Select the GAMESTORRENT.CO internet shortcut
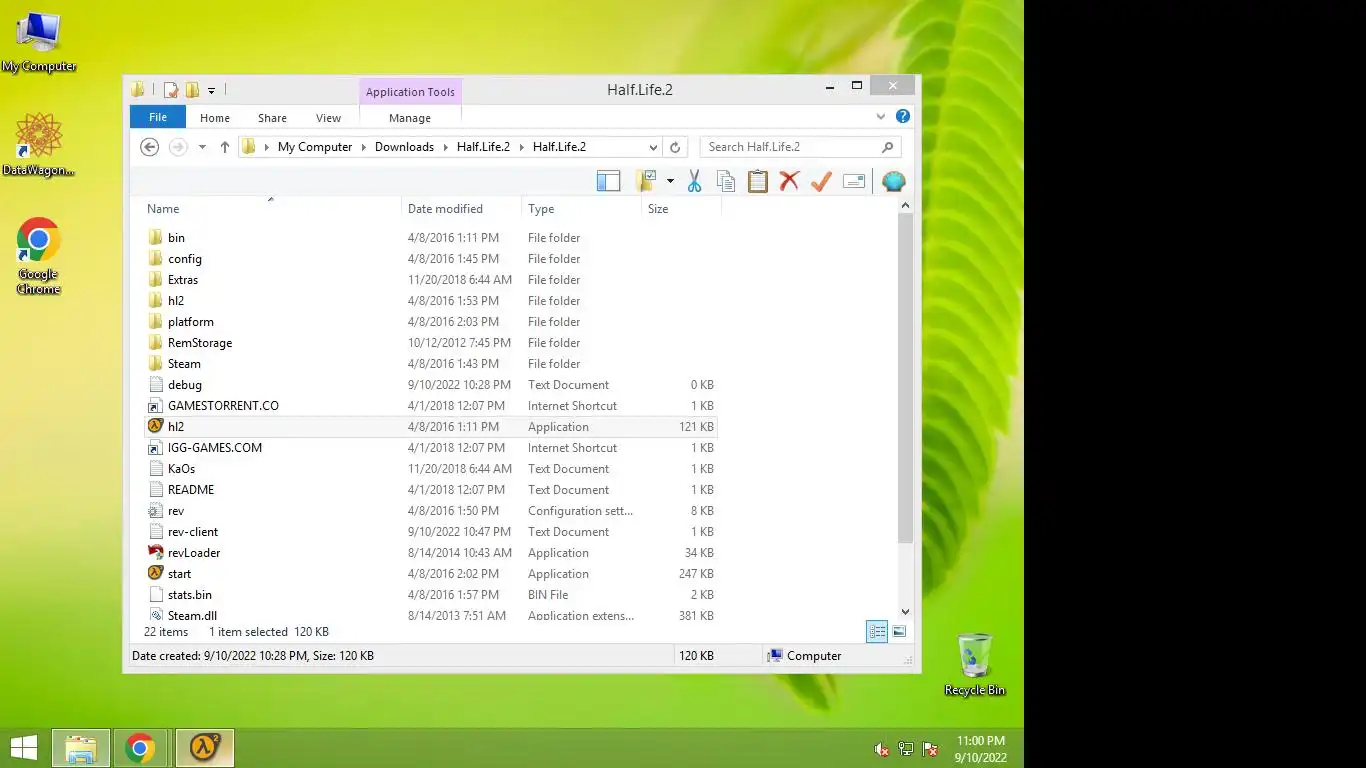Screen dimensions: 1366x768 (223, 406)
